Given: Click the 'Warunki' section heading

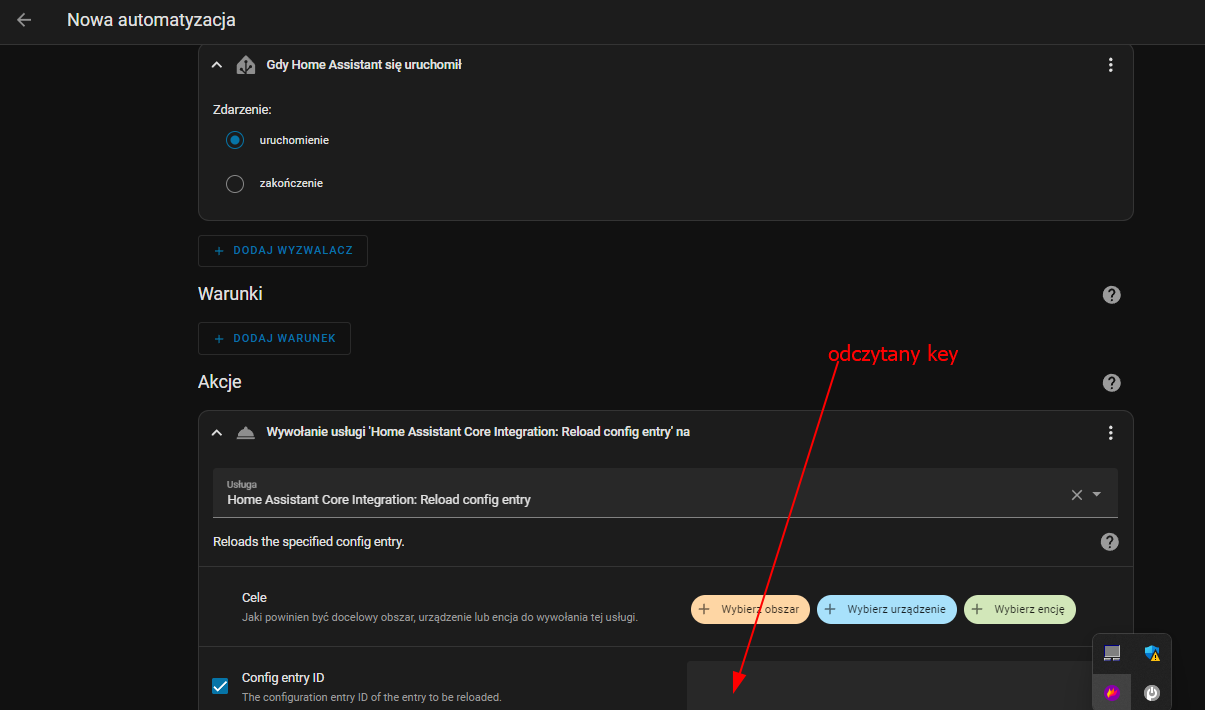Looking at the screenshot, I should (x=230, y=294).
